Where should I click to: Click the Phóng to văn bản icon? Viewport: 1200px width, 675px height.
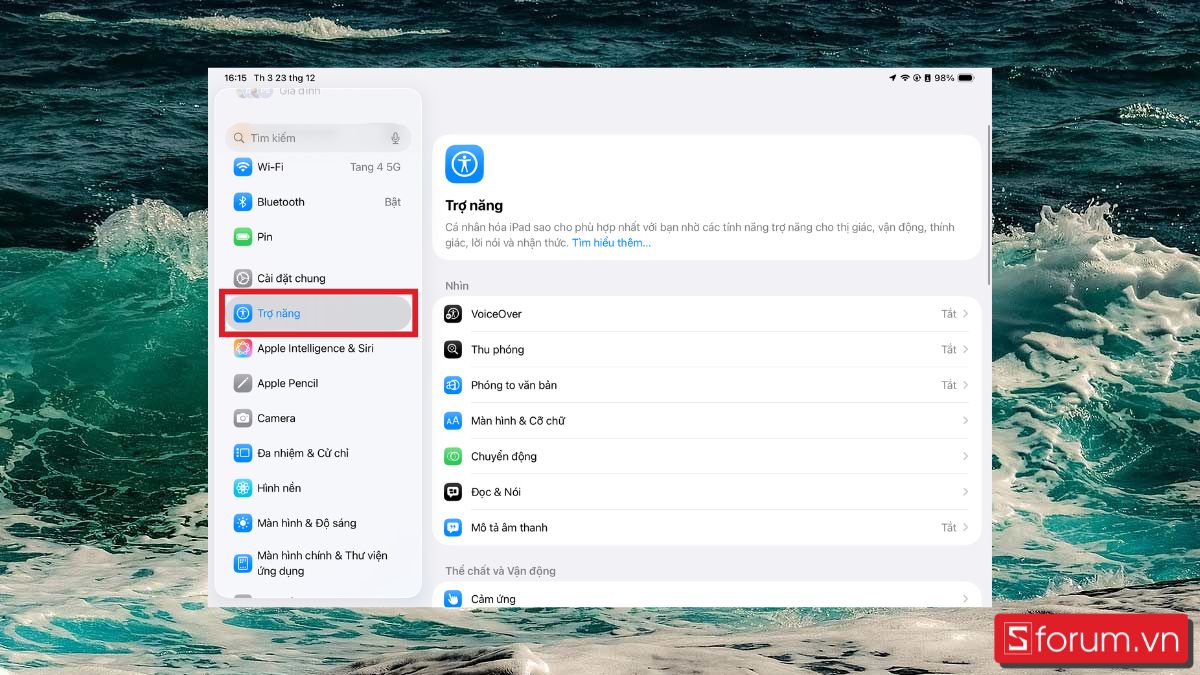coord(453,385)
